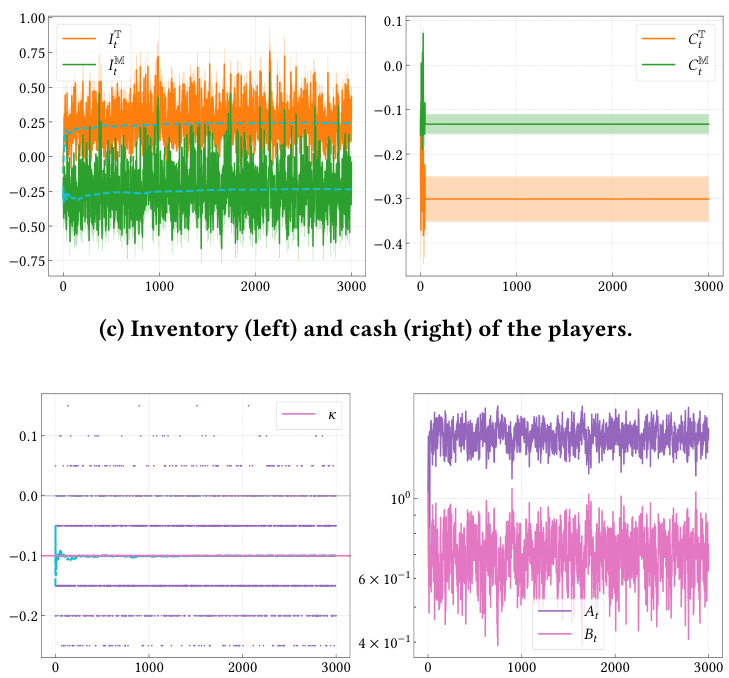Click the κ legend entry
The width and height of the screenshot is (729, 678).
tap(316, 414)
